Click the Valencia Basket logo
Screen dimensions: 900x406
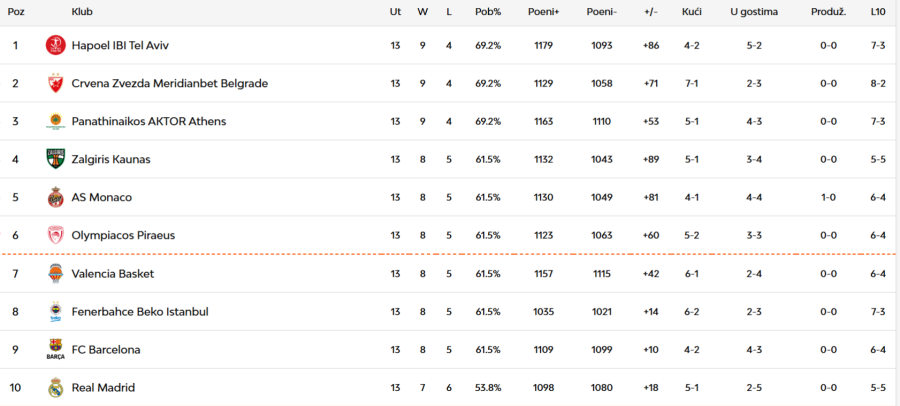click(x=55, y=273)
